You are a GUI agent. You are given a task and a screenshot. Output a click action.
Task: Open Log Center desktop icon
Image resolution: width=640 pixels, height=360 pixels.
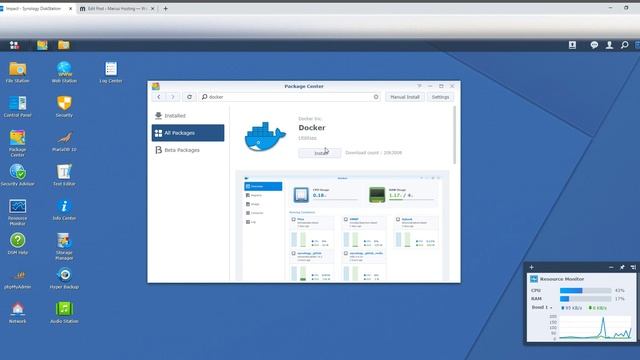pos(111,73)
